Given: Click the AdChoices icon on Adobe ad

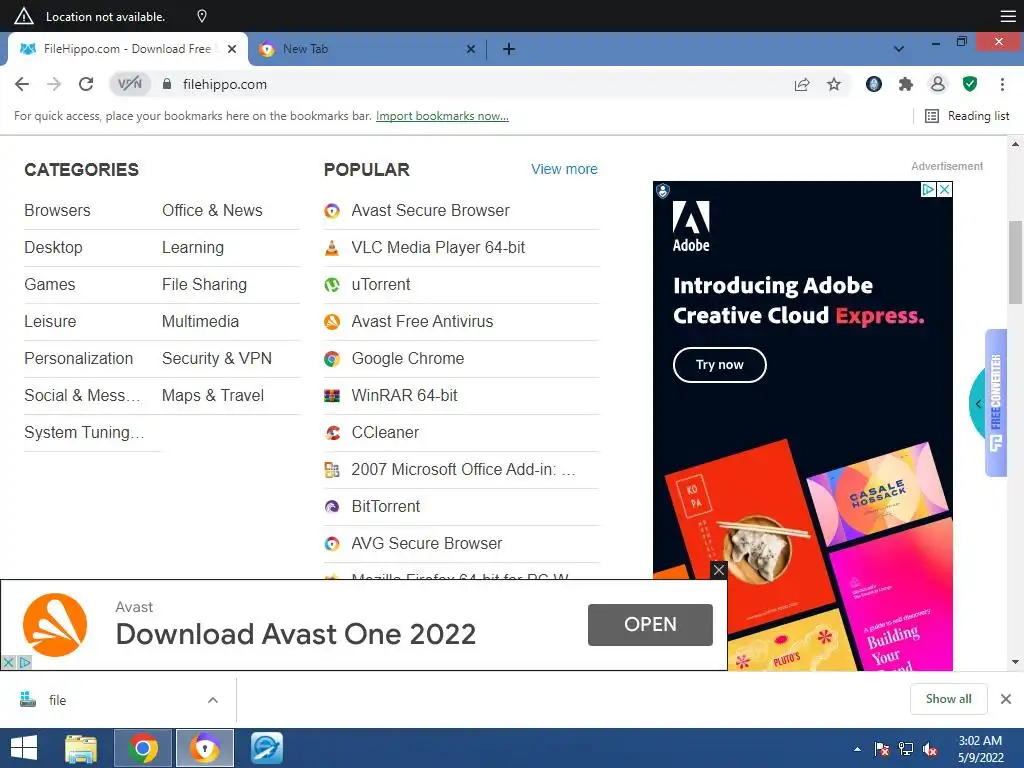Looking at the screenshot, I should pos(928,189).
